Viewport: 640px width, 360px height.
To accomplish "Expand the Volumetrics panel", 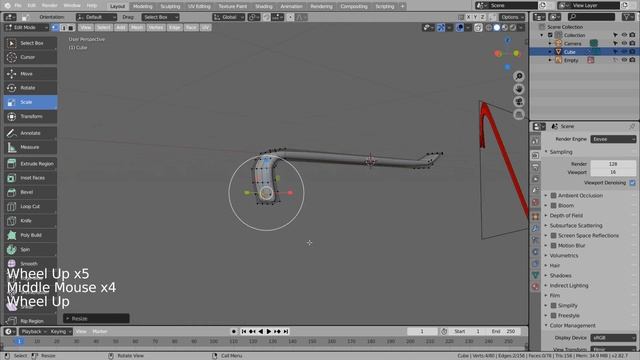I will pos(563,256).
